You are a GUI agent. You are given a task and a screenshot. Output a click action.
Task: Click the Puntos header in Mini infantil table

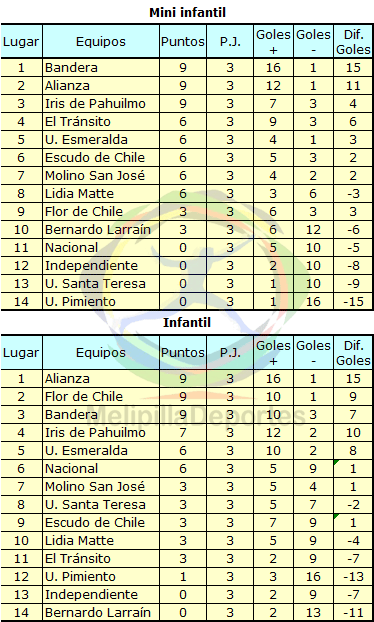(x=183, y=42)
